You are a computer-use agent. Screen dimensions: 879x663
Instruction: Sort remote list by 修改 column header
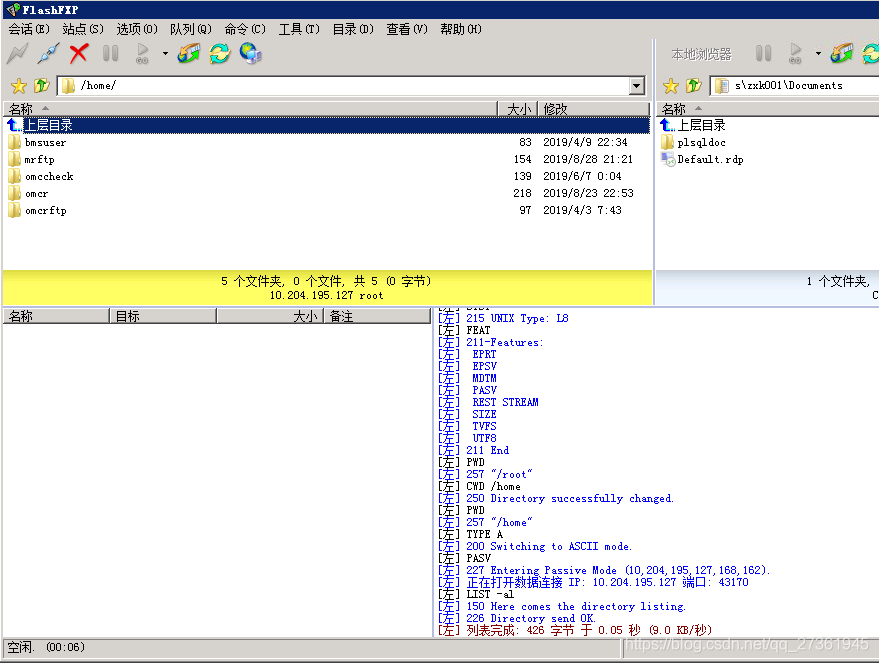click(594, 109)
